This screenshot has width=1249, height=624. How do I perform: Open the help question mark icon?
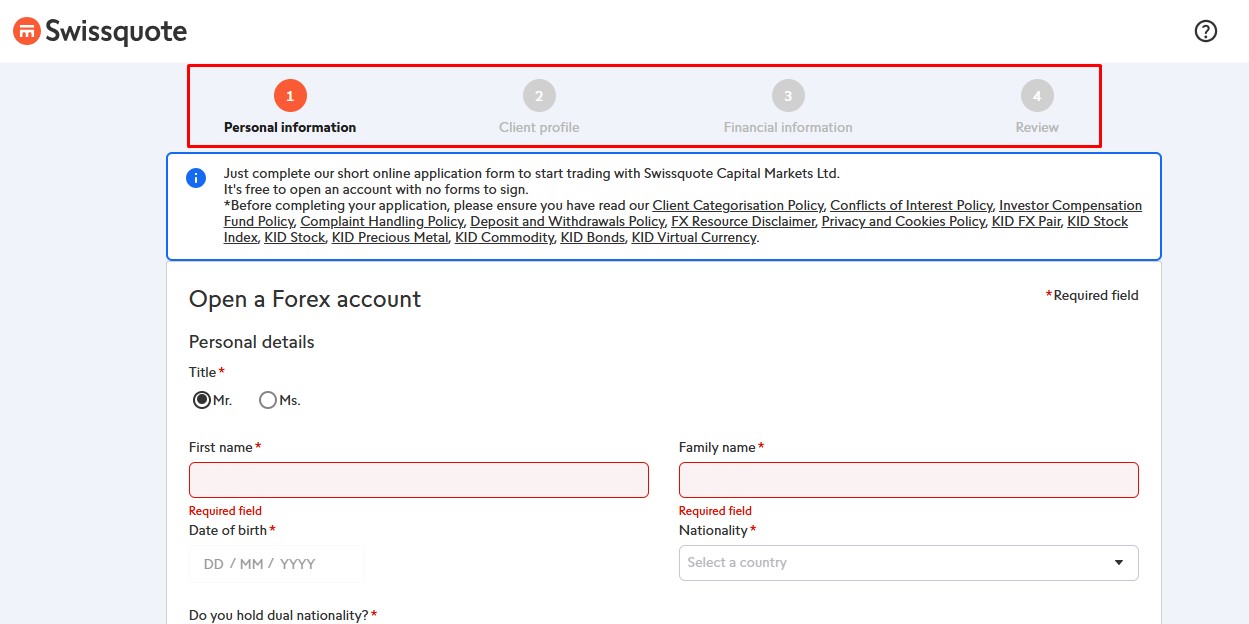(x=1206, y=31)
